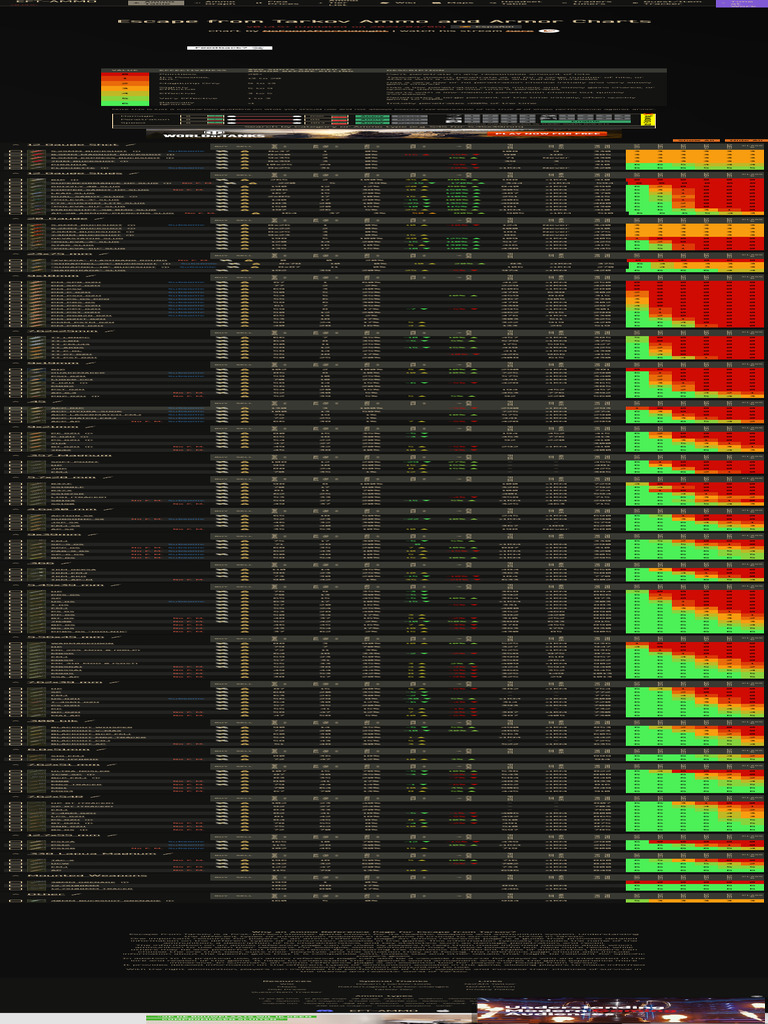
Task: Select the Ammo Chart navigation tab
Action: 155,3
